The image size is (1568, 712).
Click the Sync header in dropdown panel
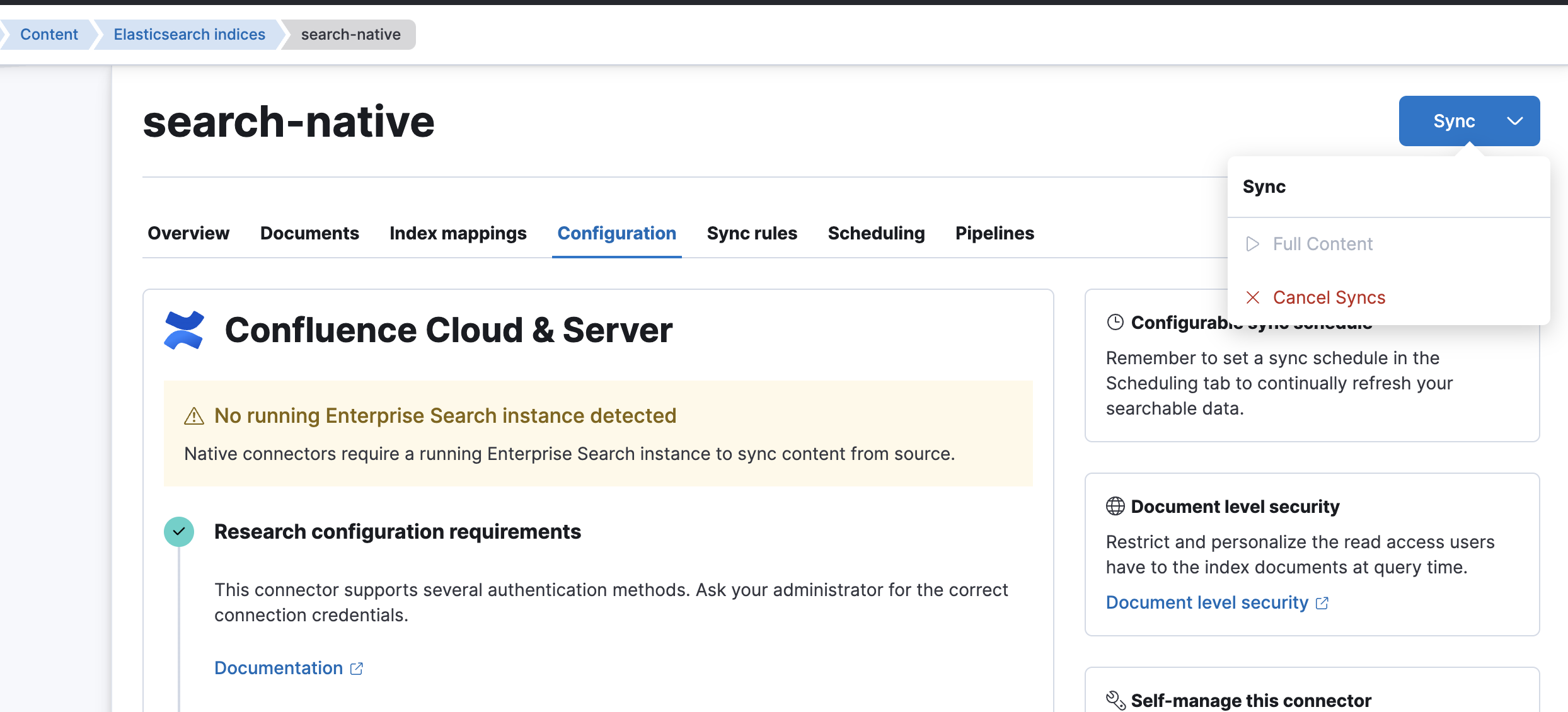tap(1264, 187)
